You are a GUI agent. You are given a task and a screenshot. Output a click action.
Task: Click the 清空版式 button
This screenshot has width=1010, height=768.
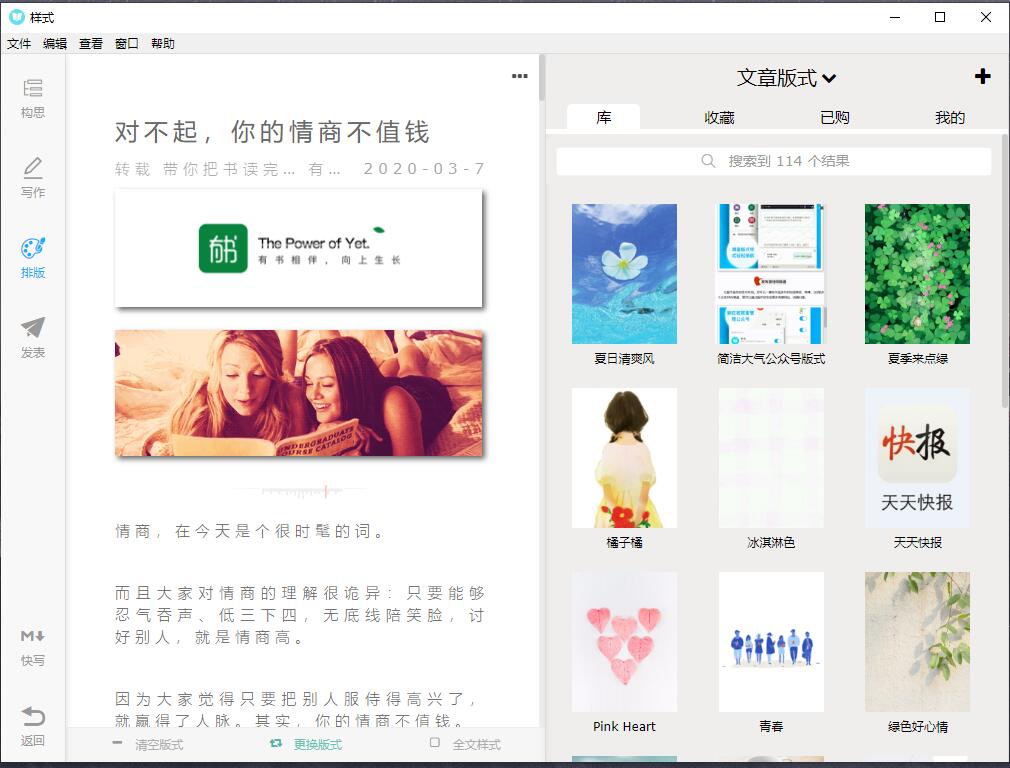point(148,744)
